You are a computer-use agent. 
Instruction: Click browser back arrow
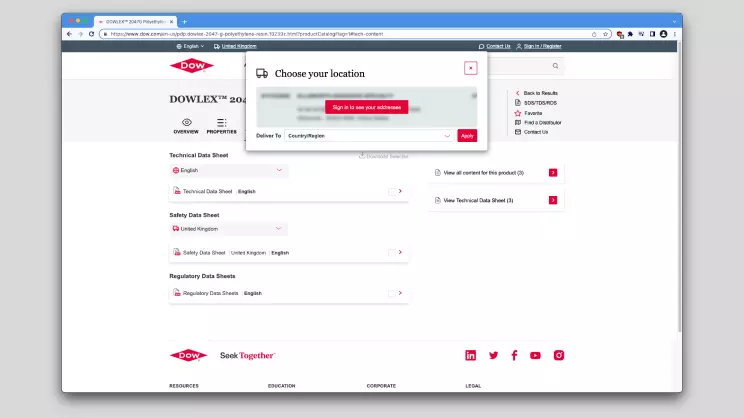tap(69, 34)
